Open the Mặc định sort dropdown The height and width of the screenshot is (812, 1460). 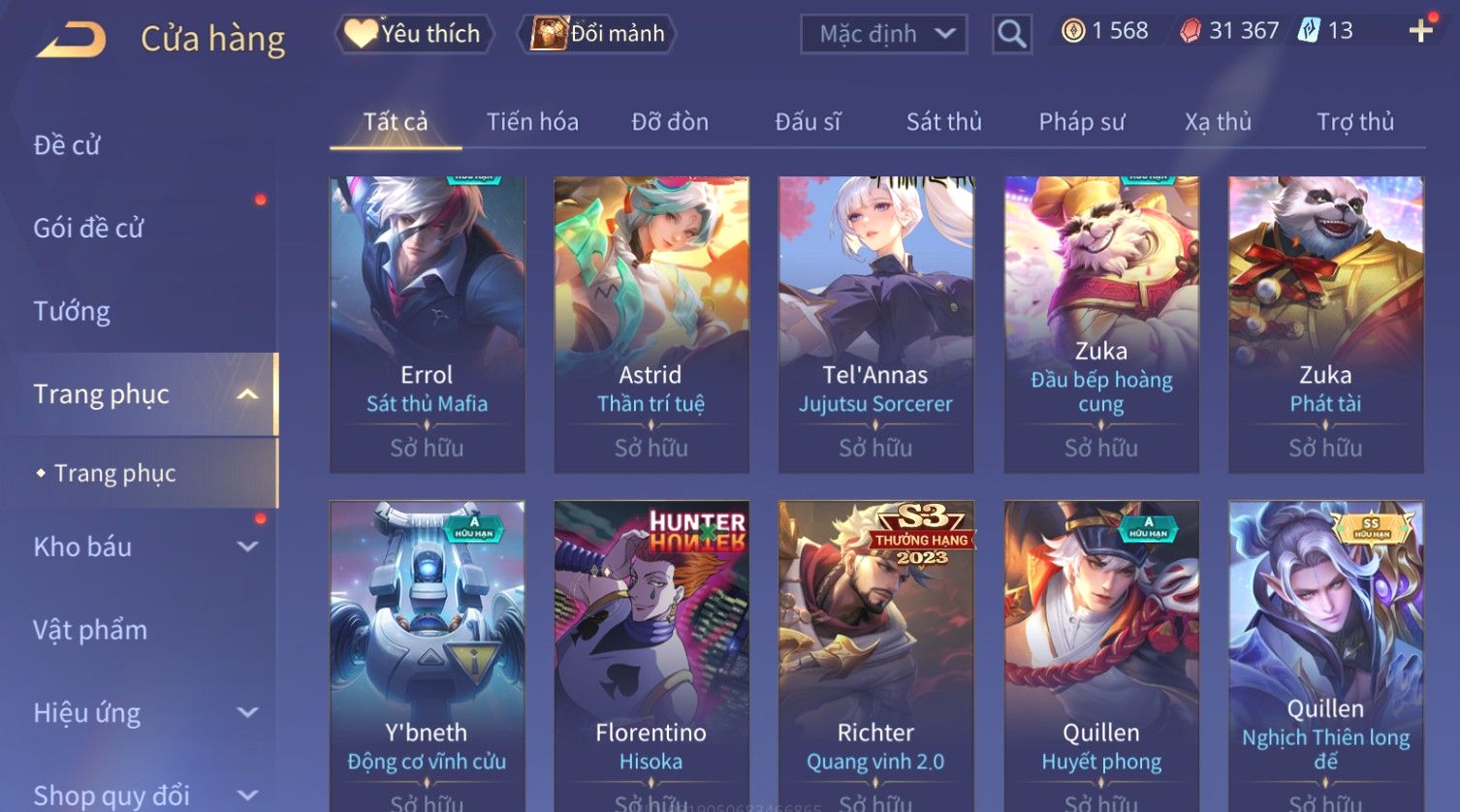coord(883,34)
